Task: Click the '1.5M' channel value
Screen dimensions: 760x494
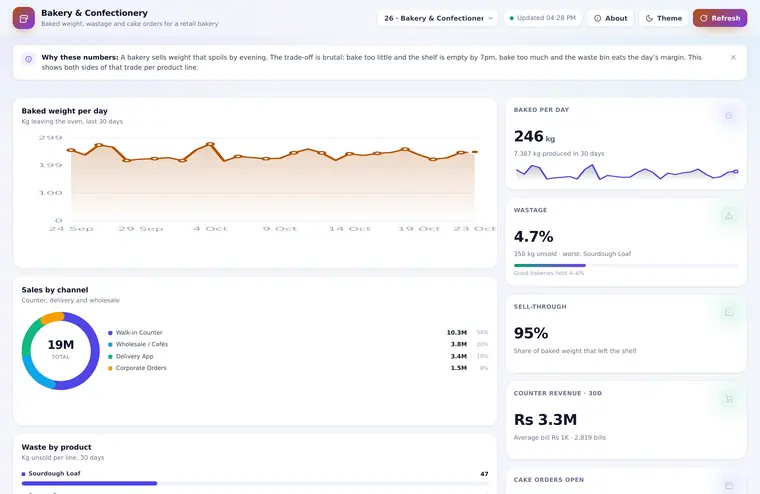Action: 459,368
